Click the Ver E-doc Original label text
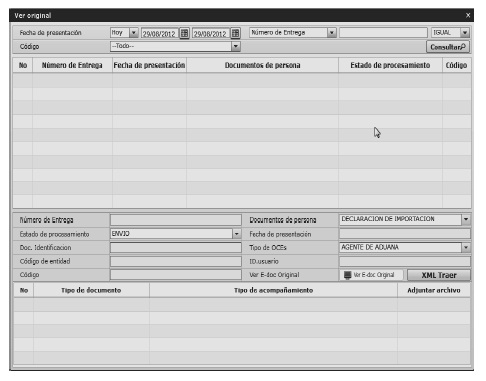Image resolution: width=486 pixels, height=381 pixels. click(274, 275)
